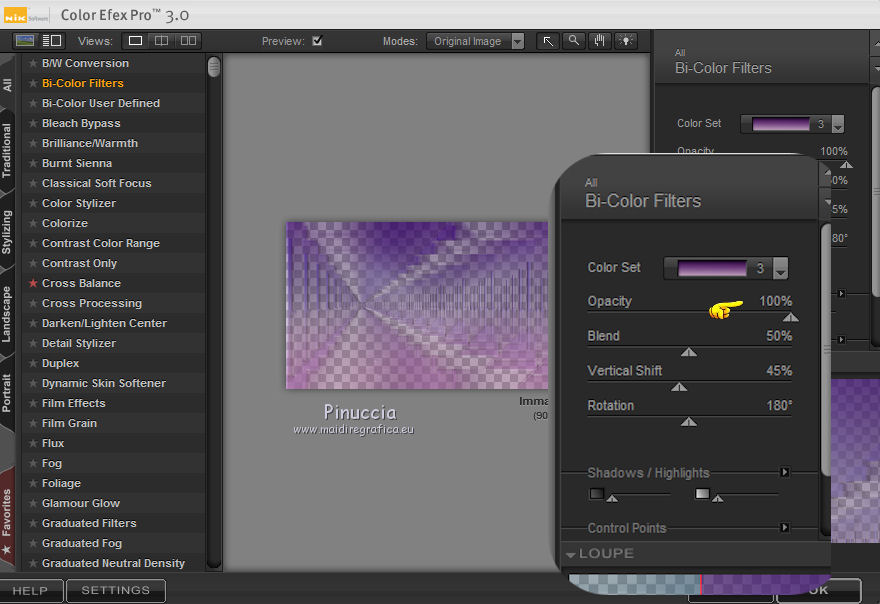The height and width of the screenshot is (604, 880).
Task: Select the Film Effects filter
Action: point(74,403)
